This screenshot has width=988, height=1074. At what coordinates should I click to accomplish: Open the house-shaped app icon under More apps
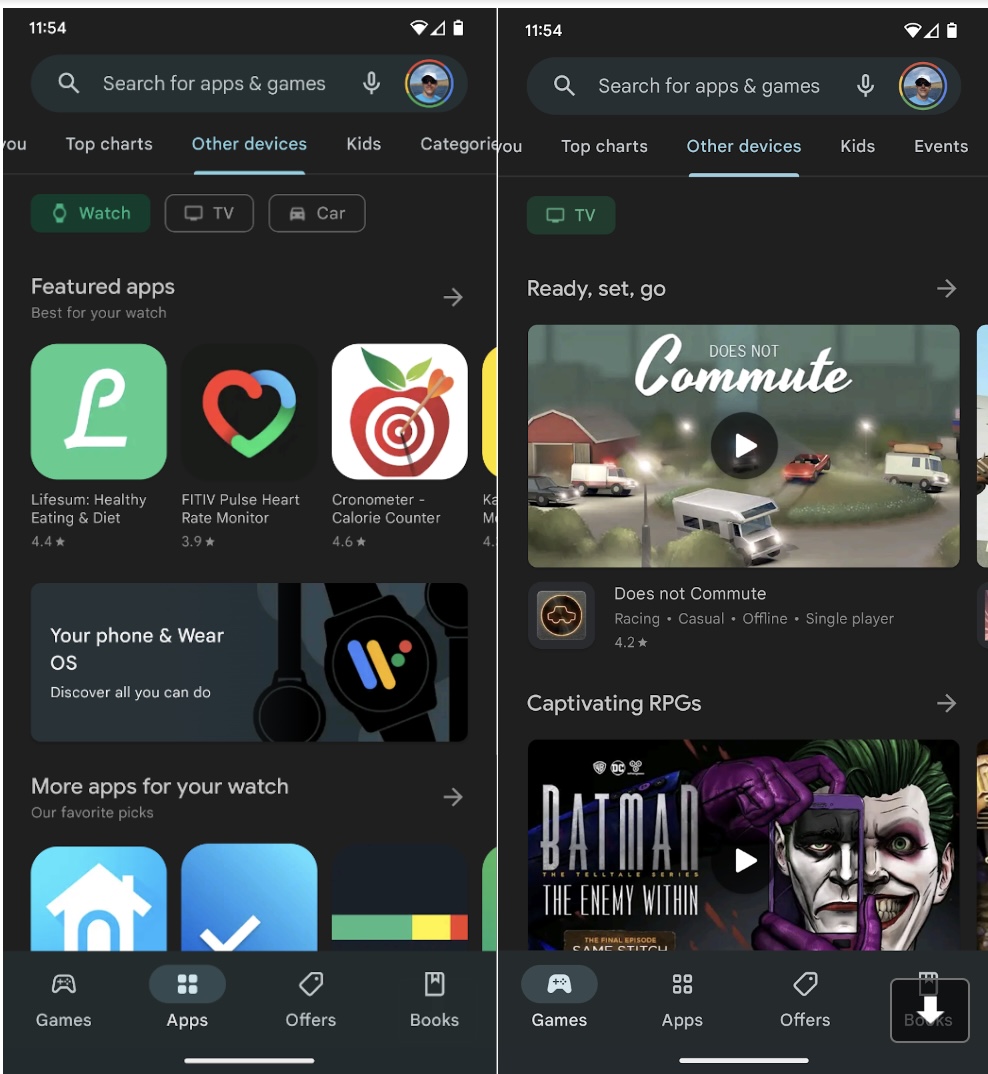(x=99, y=898)
